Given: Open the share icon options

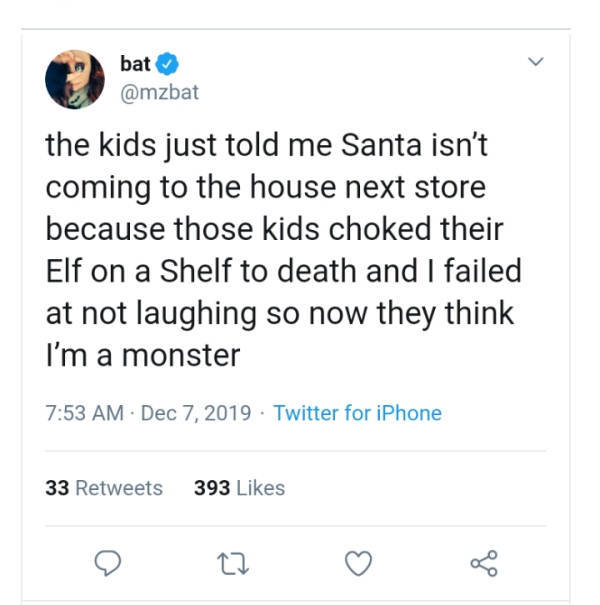Looking at the screenshot, I should (x=483, y=564).
